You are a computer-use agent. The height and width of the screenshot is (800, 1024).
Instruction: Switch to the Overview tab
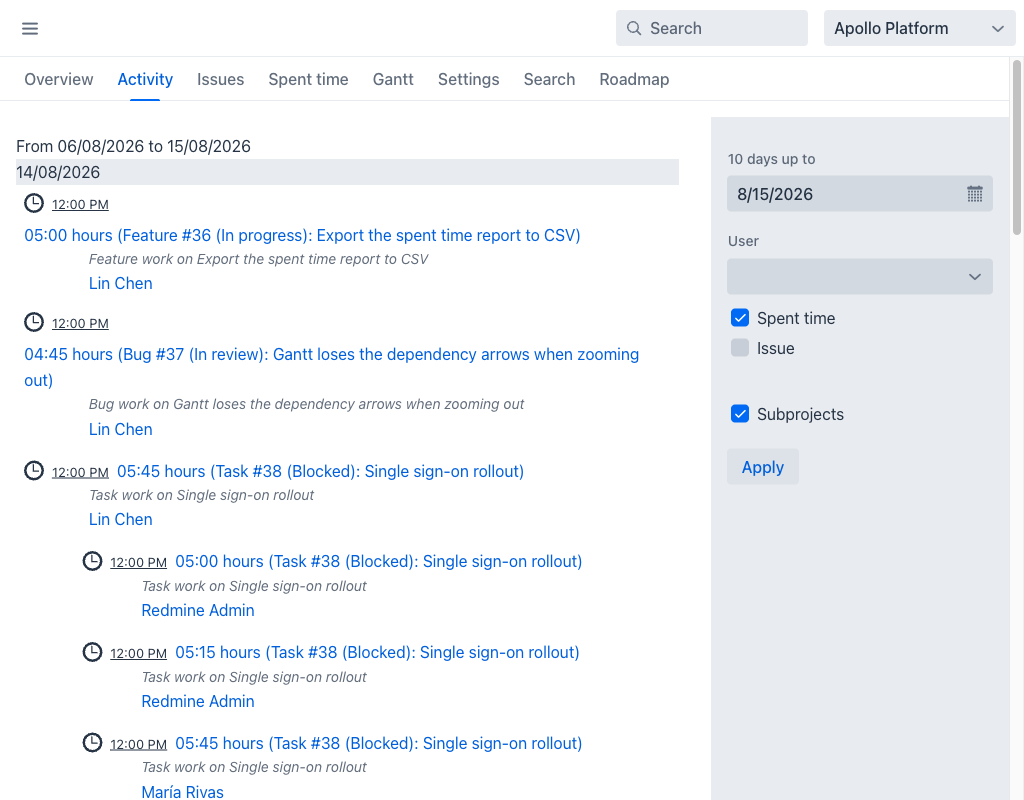click(59, 79)
